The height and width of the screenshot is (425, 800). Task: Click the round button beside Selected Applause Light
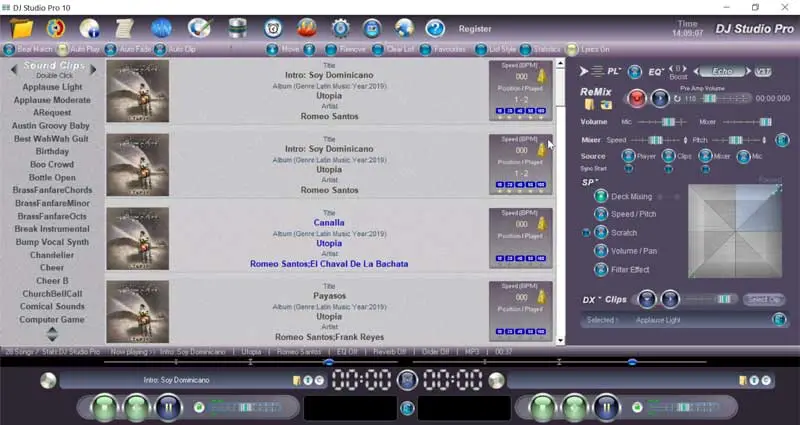click(779, 320)
